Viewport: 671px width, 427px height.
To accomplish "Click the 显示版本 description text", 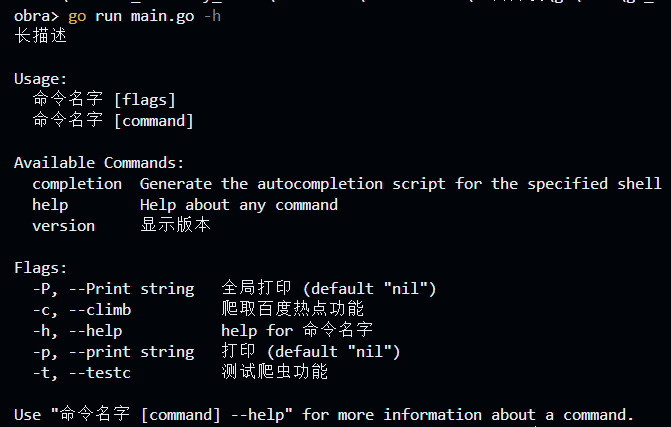I will (175, 225).
